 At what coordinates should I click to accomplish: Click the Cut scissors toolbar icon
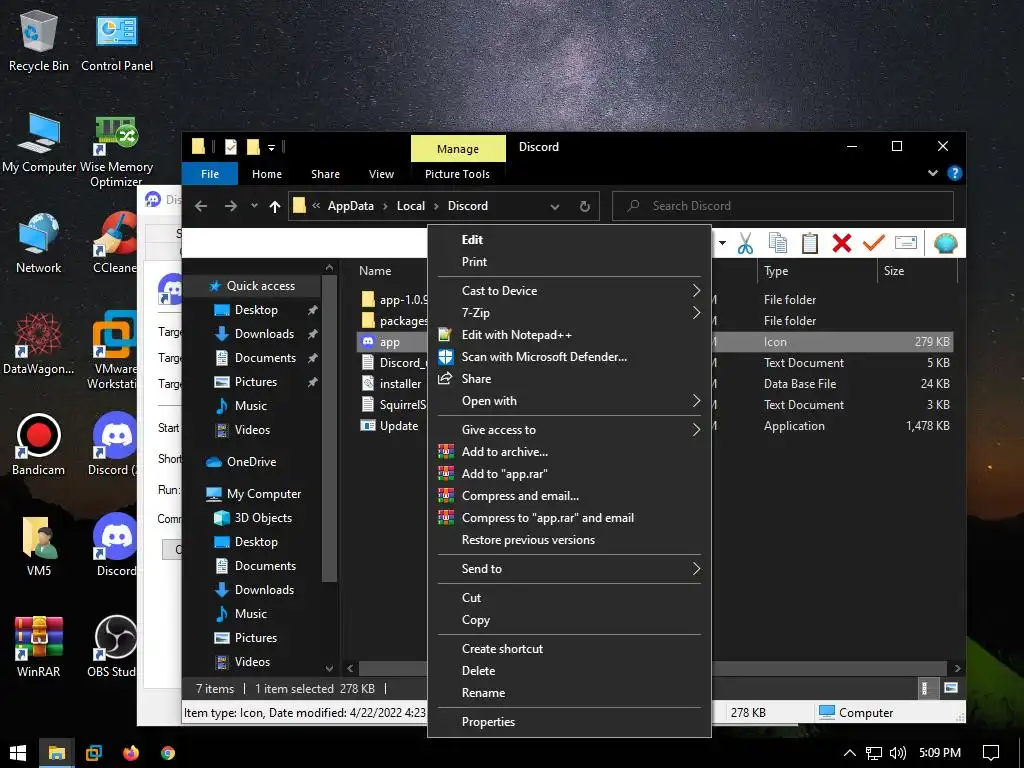click(745, 244)
